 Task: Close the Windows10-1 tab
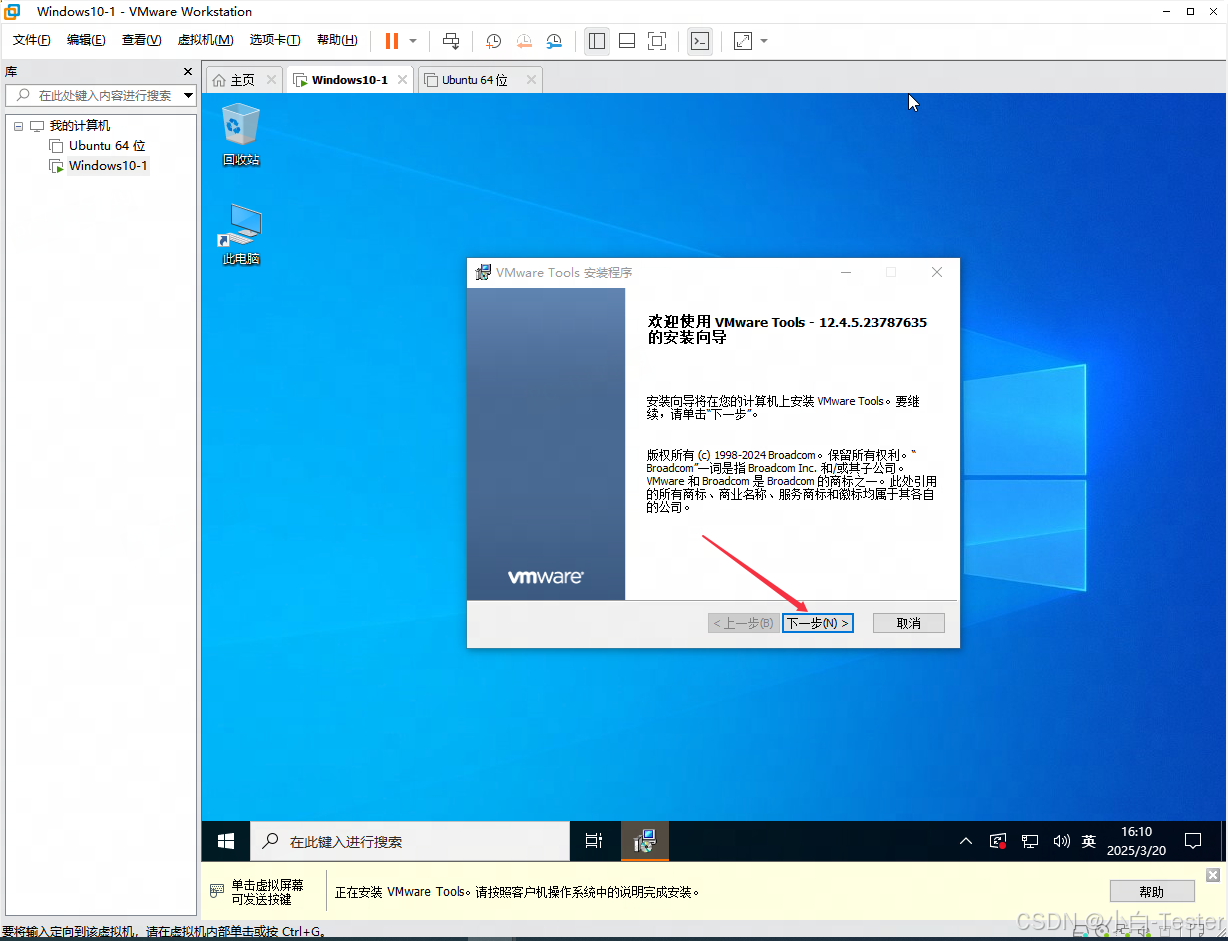coord(402,80)
